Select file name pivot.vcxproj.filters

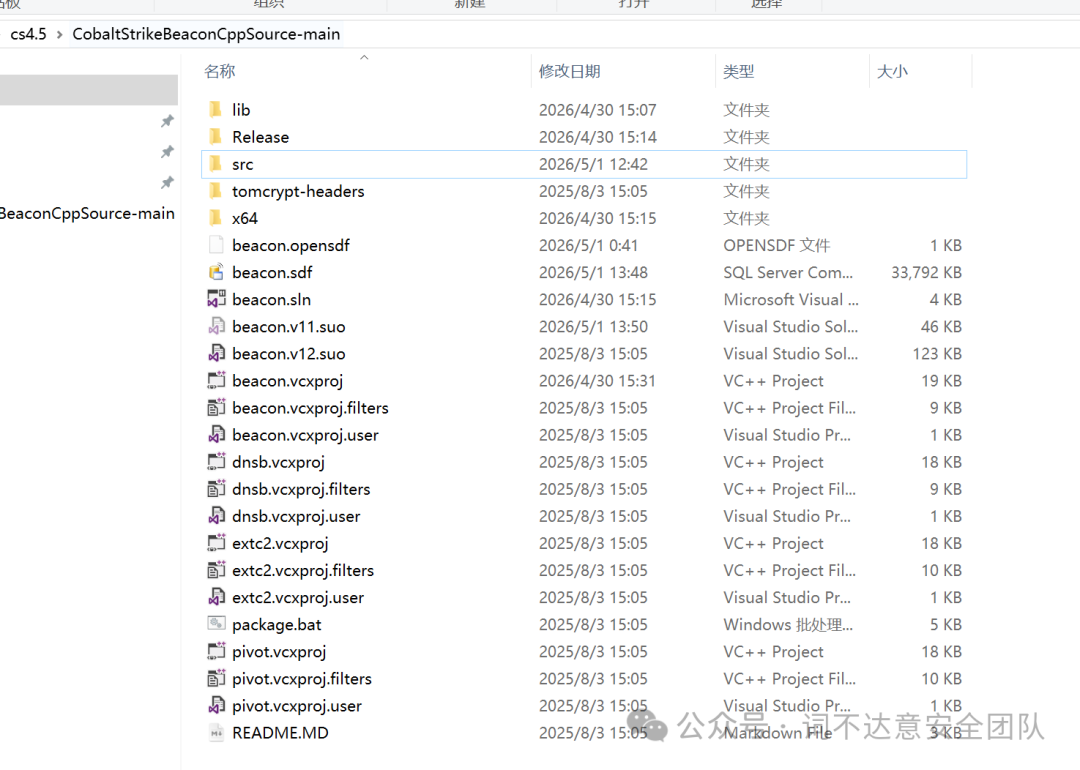[302, 679]
